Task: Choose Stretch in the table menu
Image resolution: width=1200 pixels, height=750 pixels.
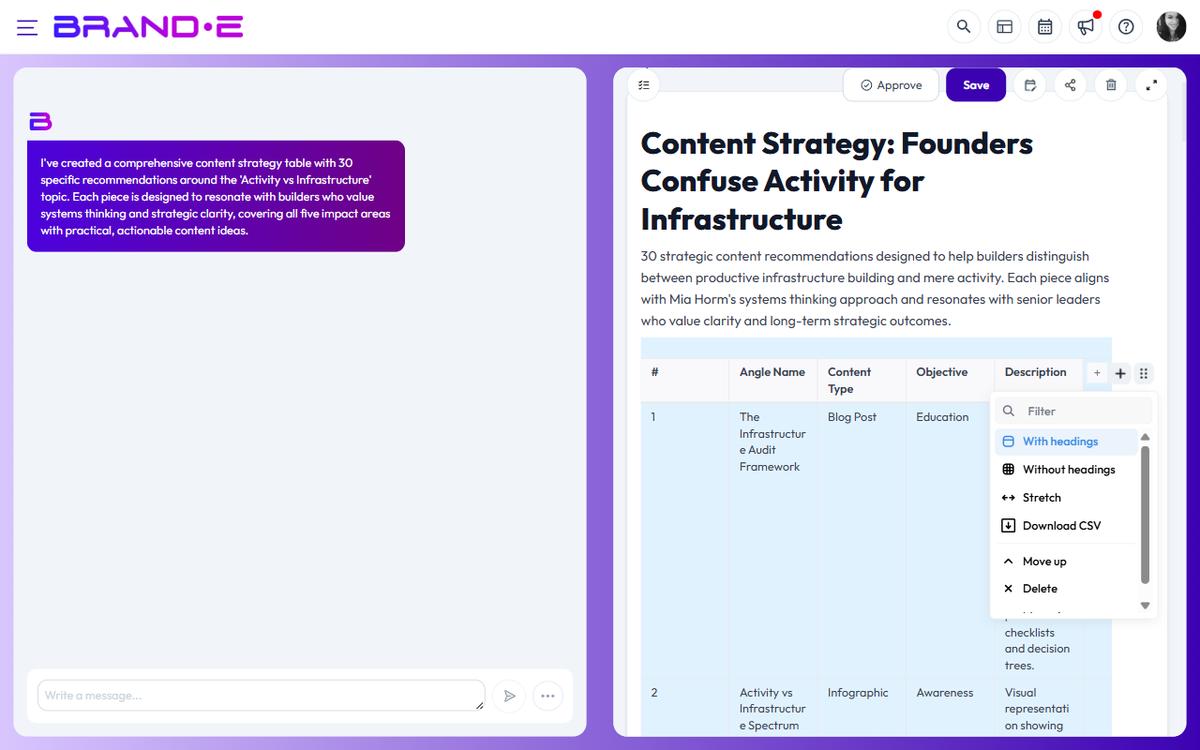Action: tap(1066, 497)
